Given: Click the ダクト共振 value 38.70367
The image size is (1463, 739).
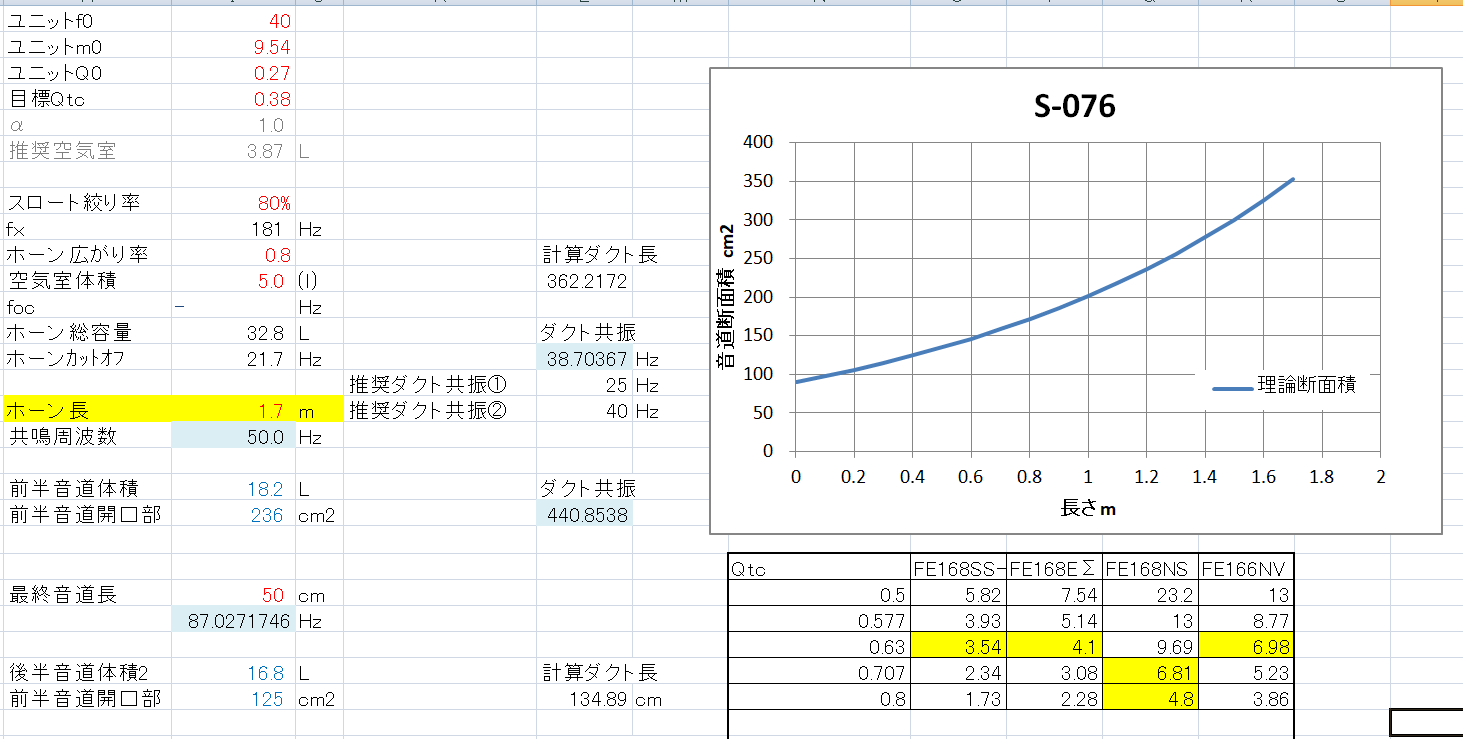Looking at the screenshot, I should [584, 359].
